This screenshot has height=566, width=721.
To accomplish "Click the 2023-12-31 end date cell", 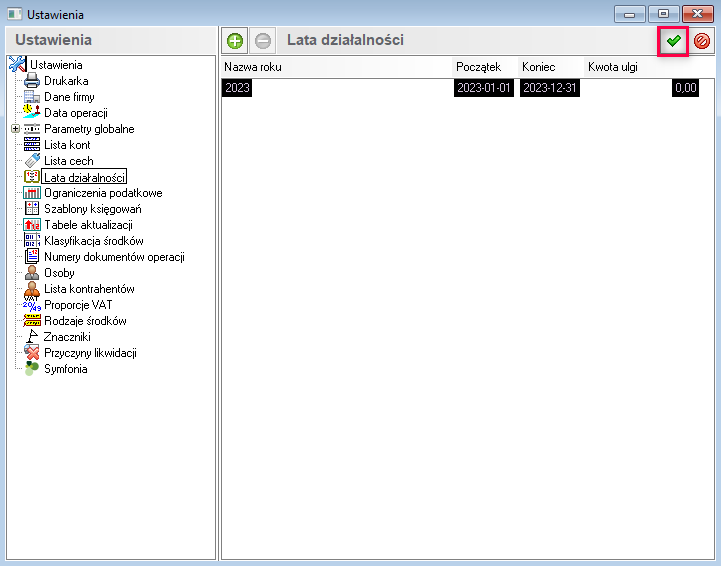I will (x=550, y=88).
